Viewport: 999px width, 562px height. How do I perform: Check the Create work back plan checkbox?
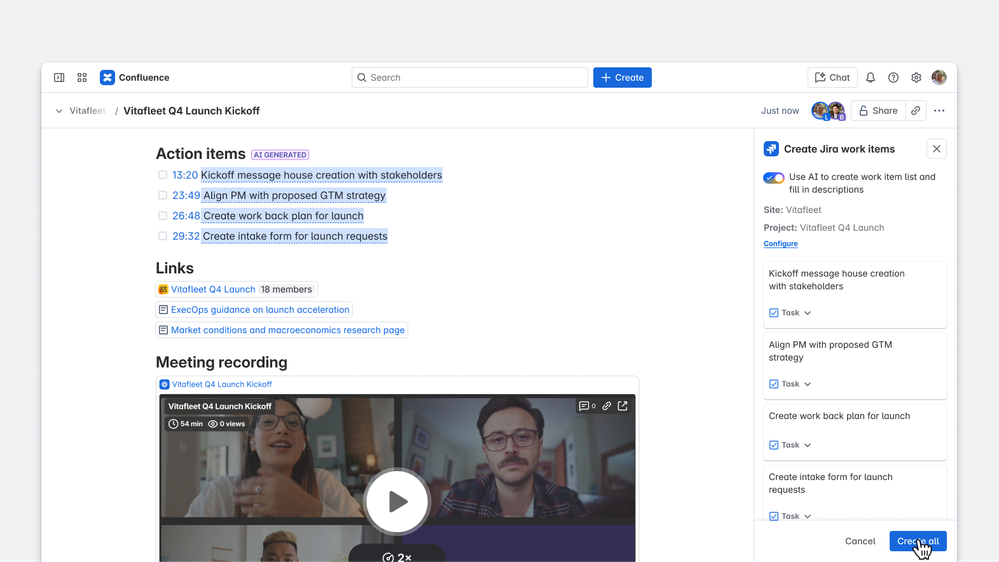tap(163, 216)
